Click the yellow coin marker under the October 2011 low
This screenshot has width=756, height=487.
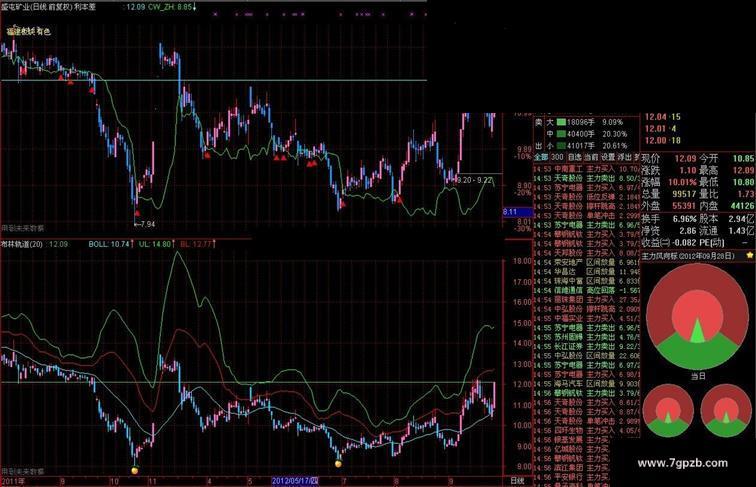pyautogui.click(x=135, y=470)
